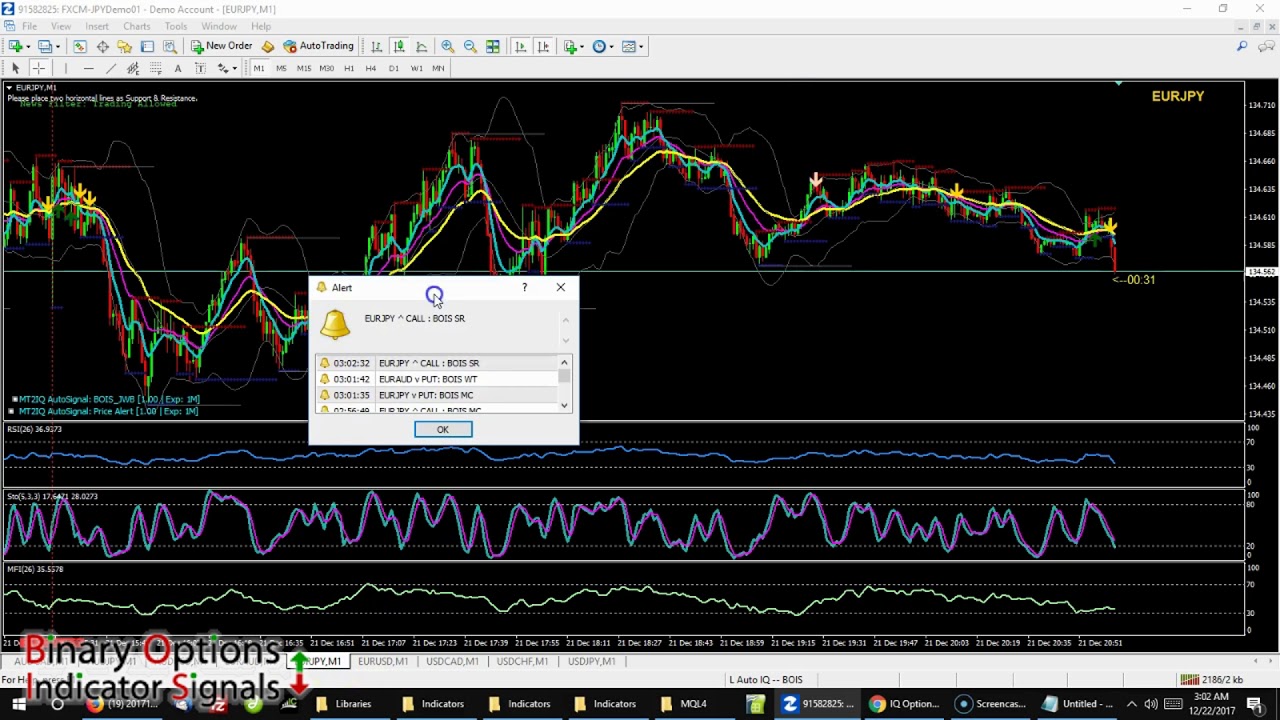This screenshot has width=1280, height=720.
Task: Open the new chart icon
Action: click(15, 46)
